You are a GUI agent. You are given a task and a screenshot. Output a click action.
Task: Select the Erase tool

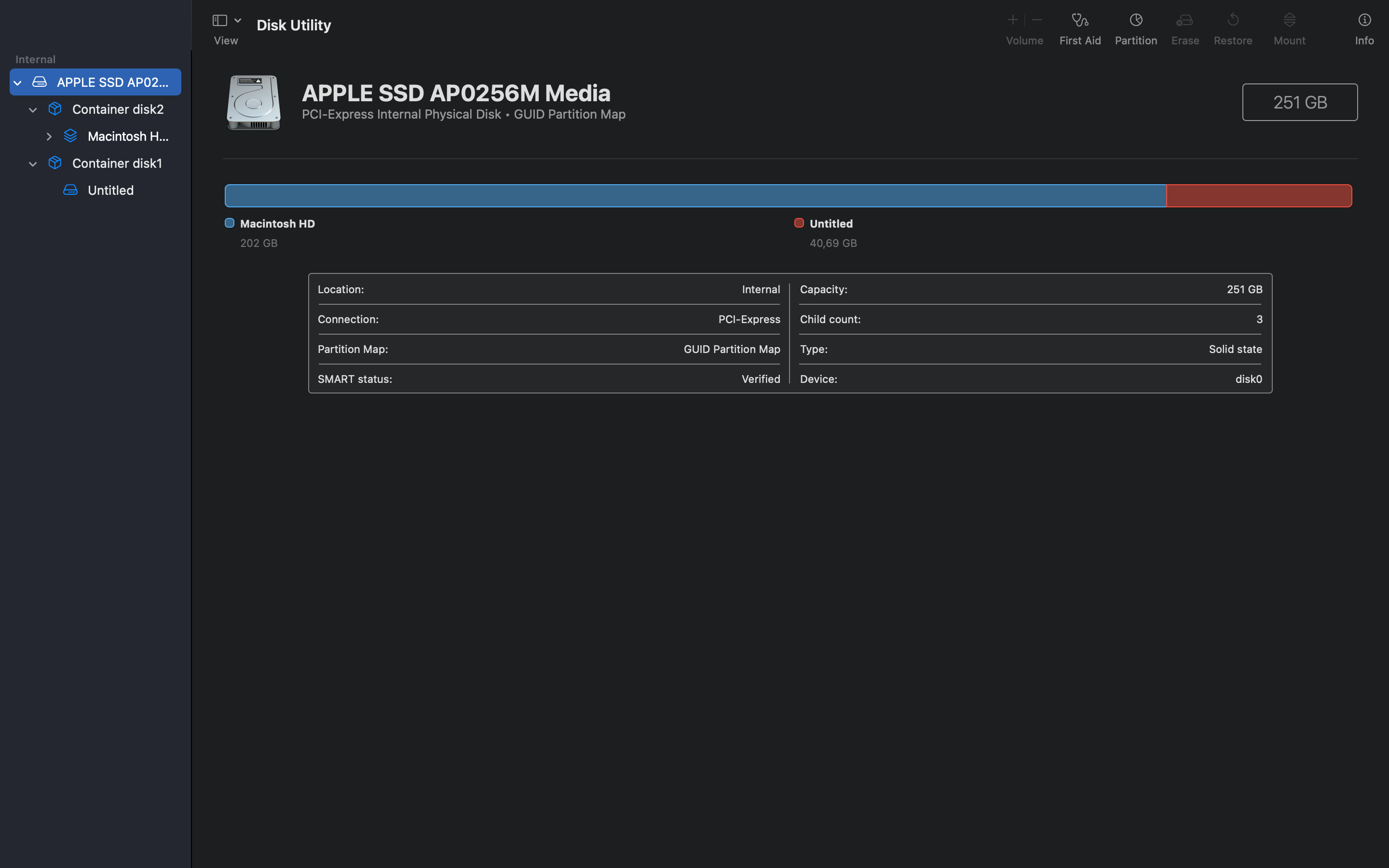coord(1185,27)
